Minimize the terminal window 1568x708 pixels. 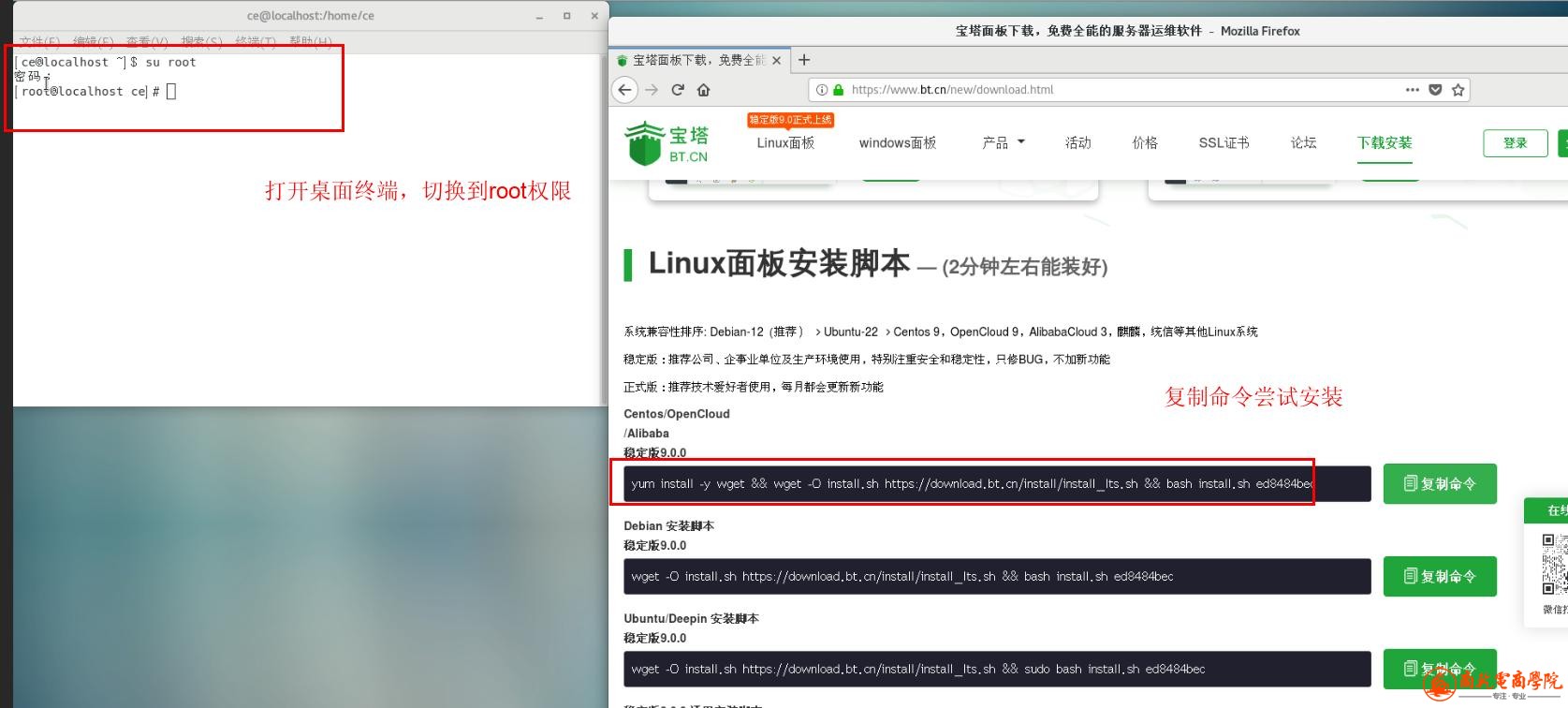539,16
